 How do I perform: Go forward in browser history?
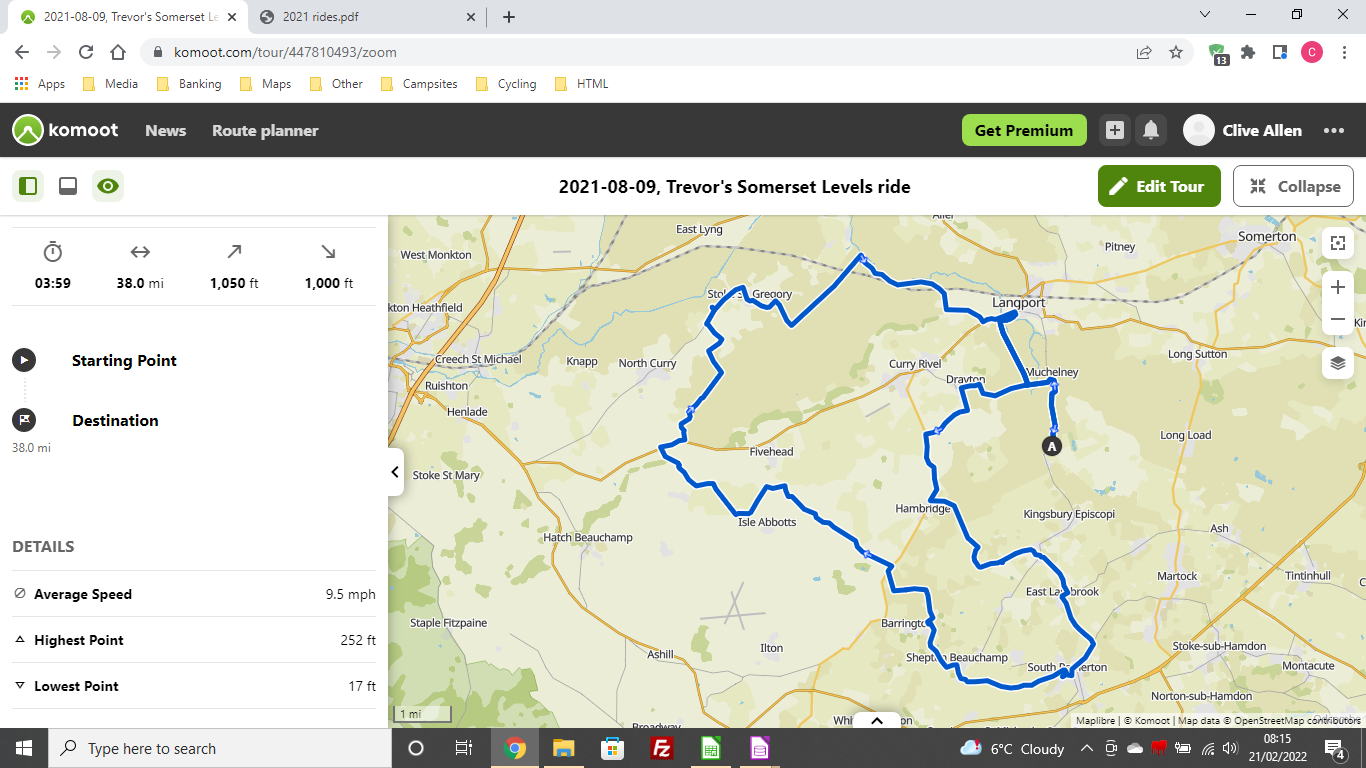(x=54, y=52)
